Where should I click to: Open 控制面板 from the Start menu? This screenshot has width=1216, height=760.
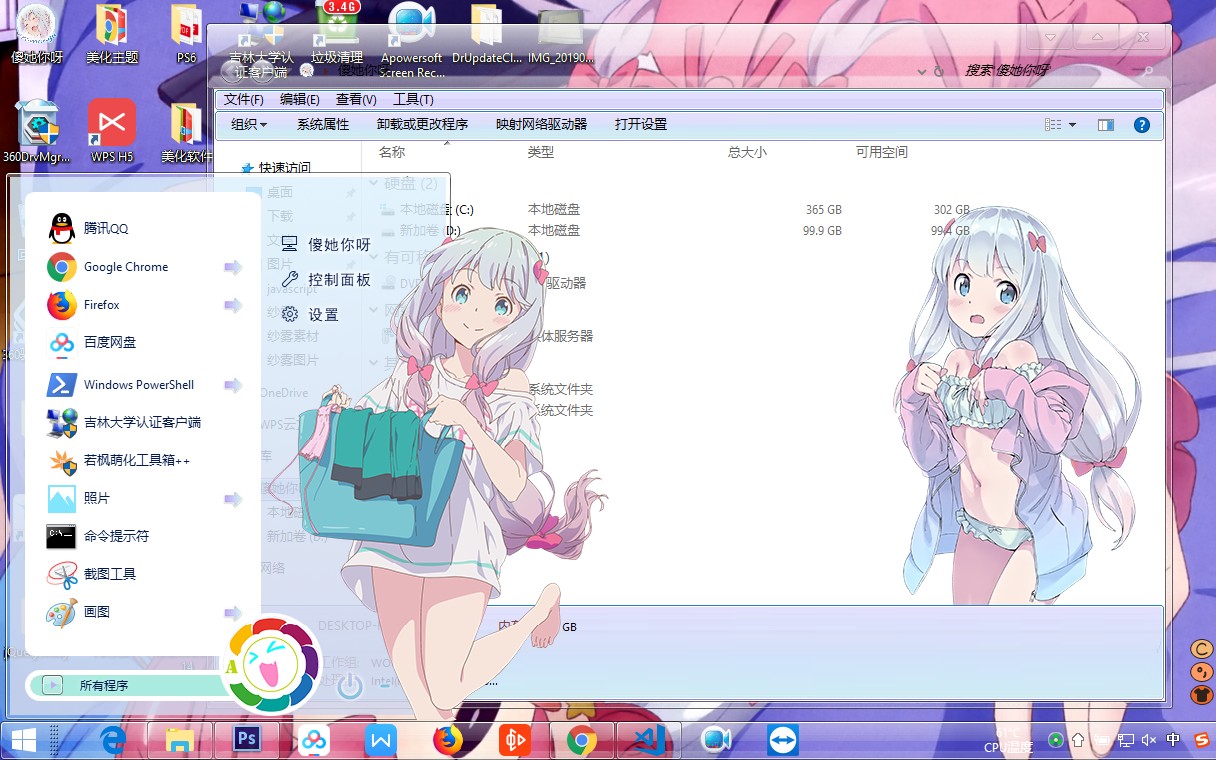point(326,280)
